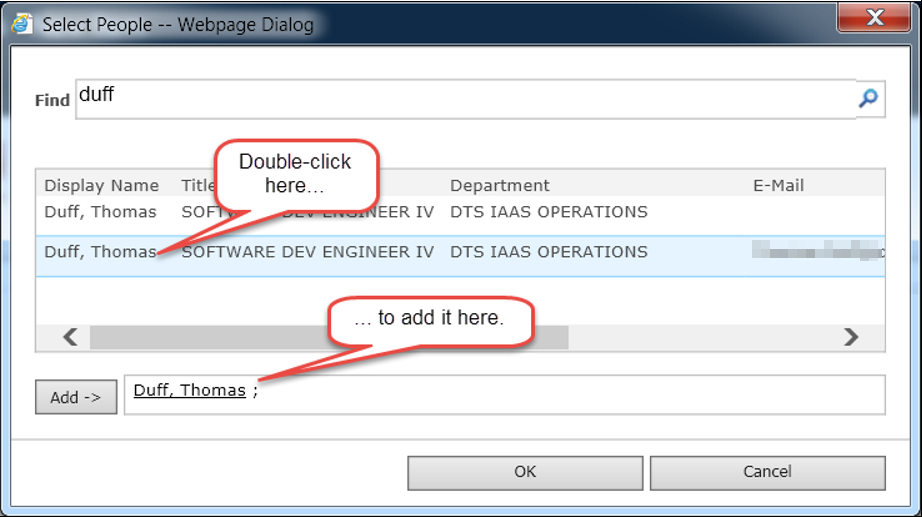The height and width of the screenshot is (517, 922).
Task: Select the first Duff, Thomas result row
Action: coord(100,212)
